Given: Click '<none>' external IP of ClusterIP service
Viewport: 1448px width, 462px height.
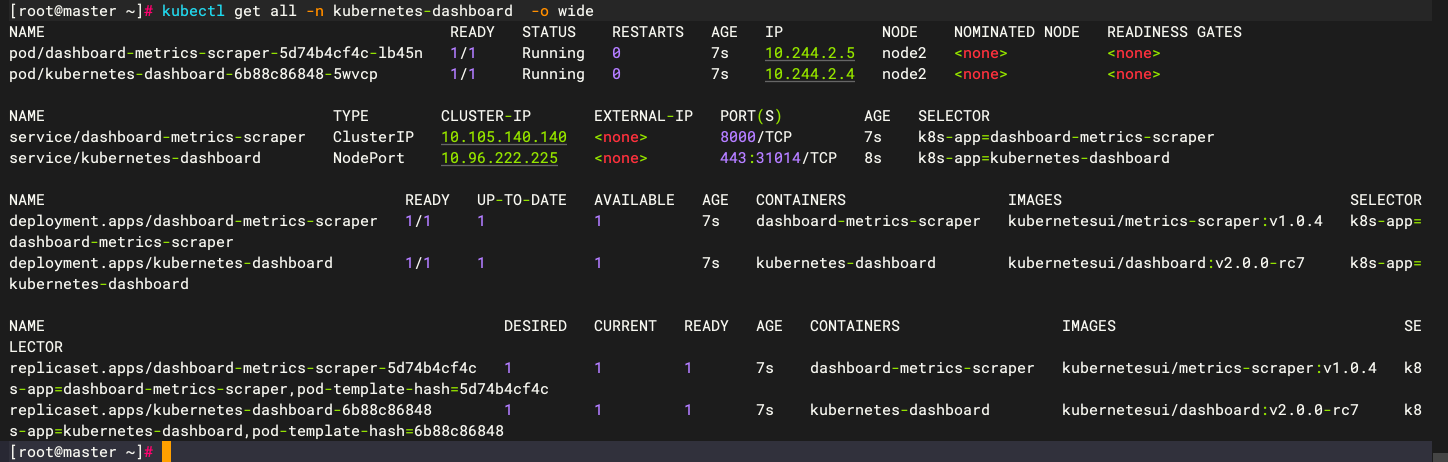Looking at the screenshot, I should click(621, 137).
